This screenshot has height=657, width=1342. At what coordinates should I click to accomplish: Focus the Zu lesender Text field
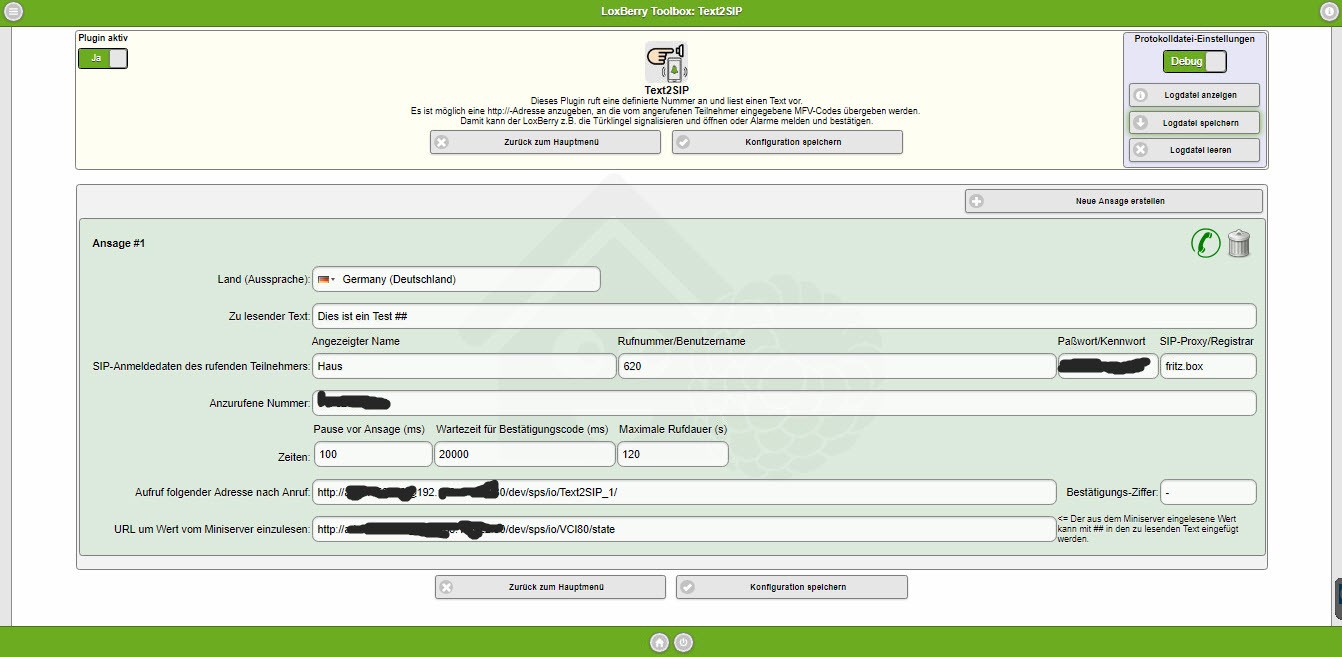[784, 316]
